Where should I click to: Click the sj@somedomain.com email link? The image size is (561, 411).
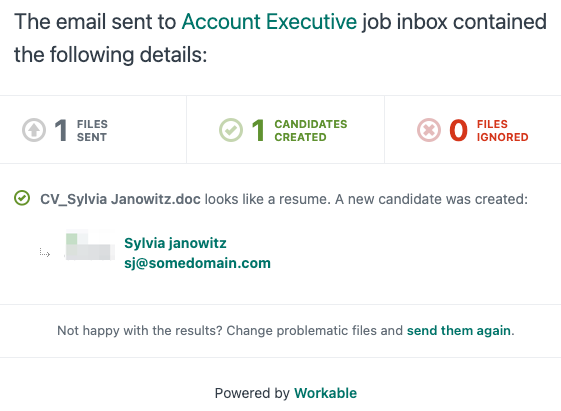197,263
